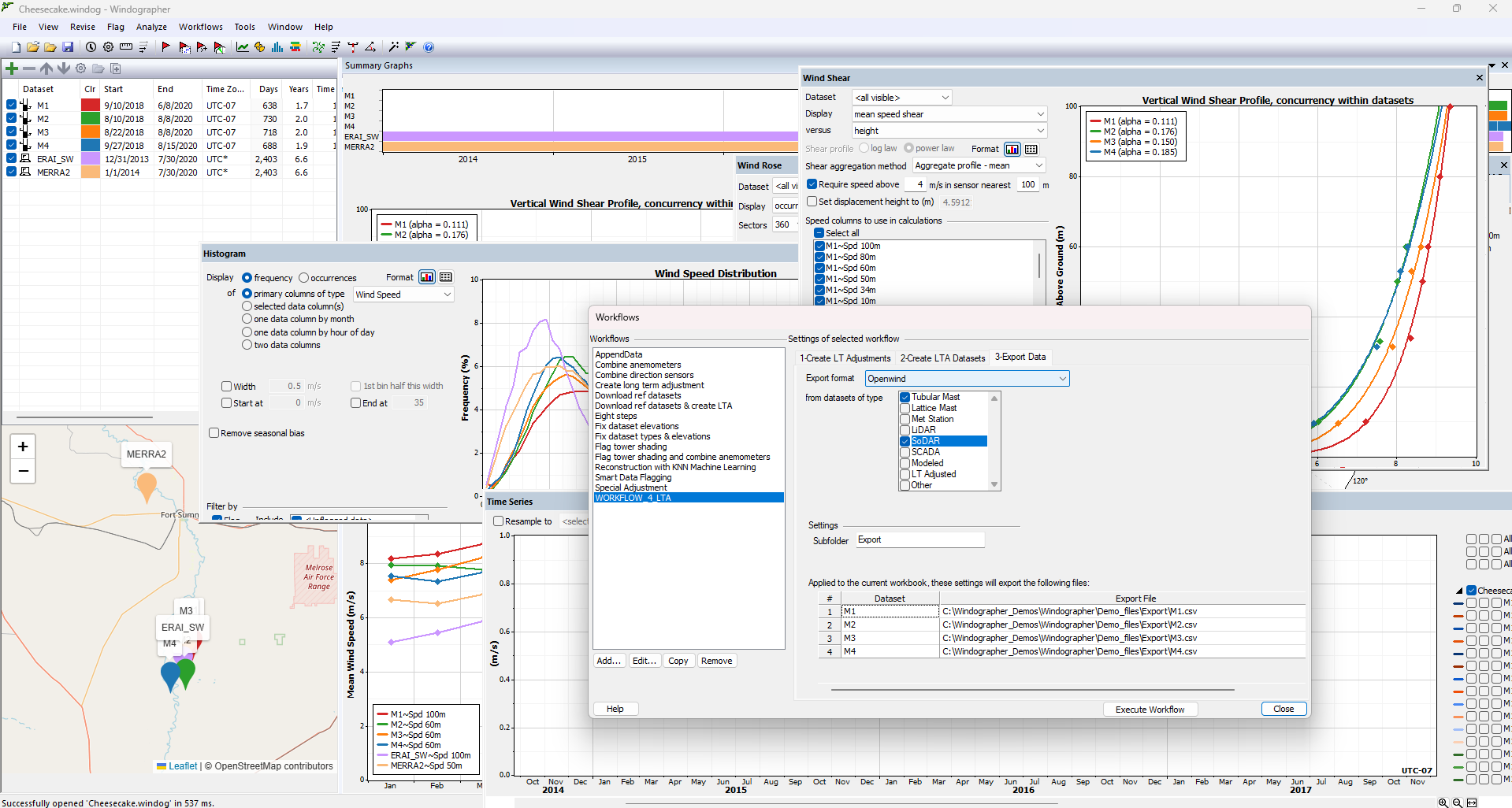Enable Set displacement height to (m)
The image size is (1512, 808).
[812, 202]
